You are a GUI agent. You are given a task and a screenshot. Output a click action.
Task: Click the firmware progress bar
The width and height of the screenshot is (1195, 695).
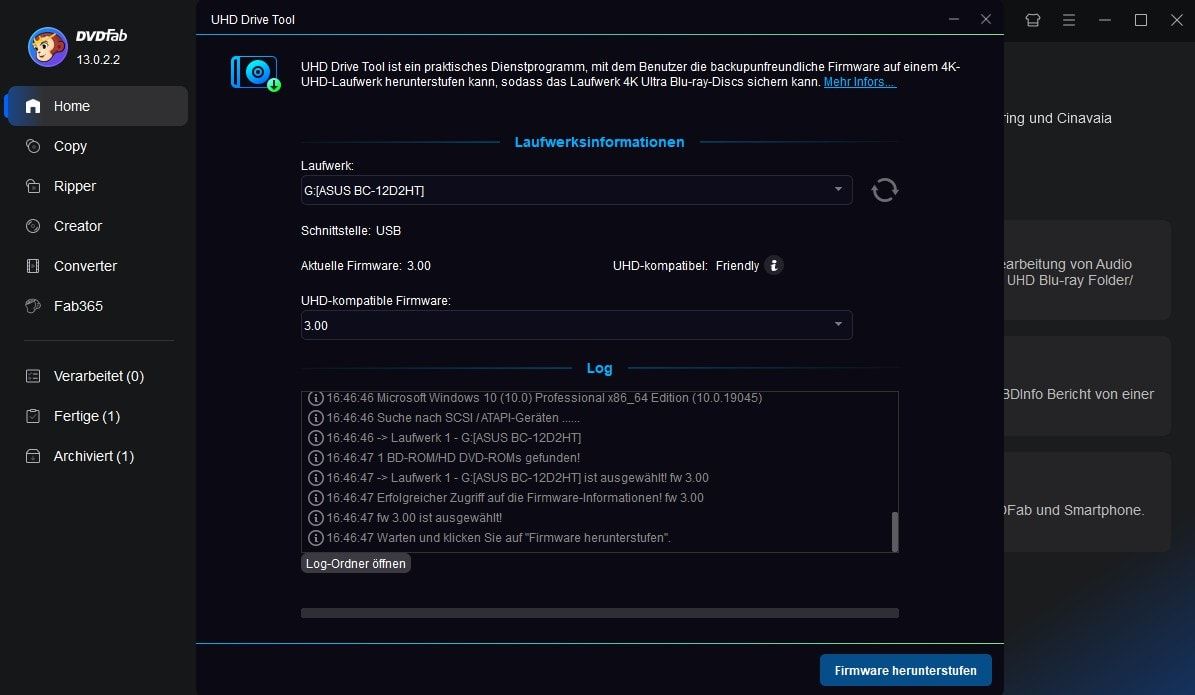600,613
